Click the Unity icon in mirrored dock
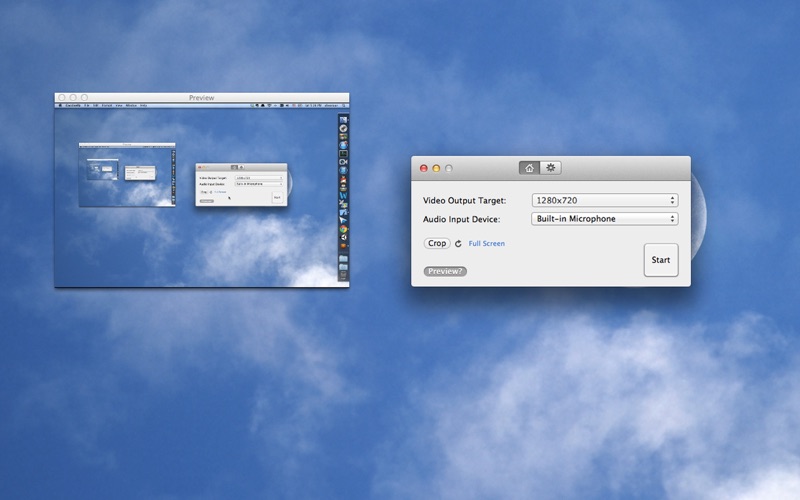800x500 pixels. 343,237
